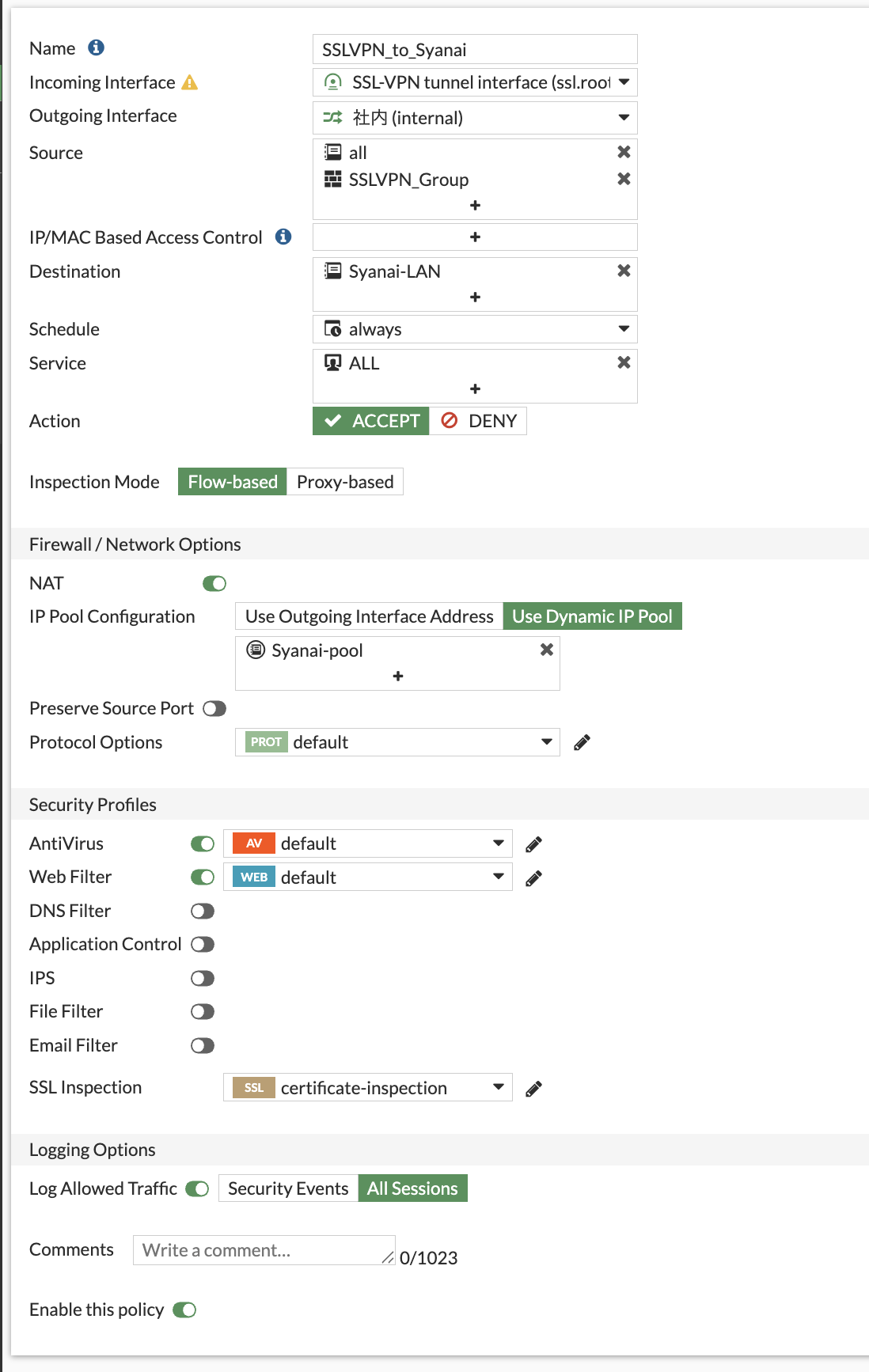This screenshot has height=1372, width=869.
Task: Click the SSLVPN_Group user group icon
Action: [333, 179]
